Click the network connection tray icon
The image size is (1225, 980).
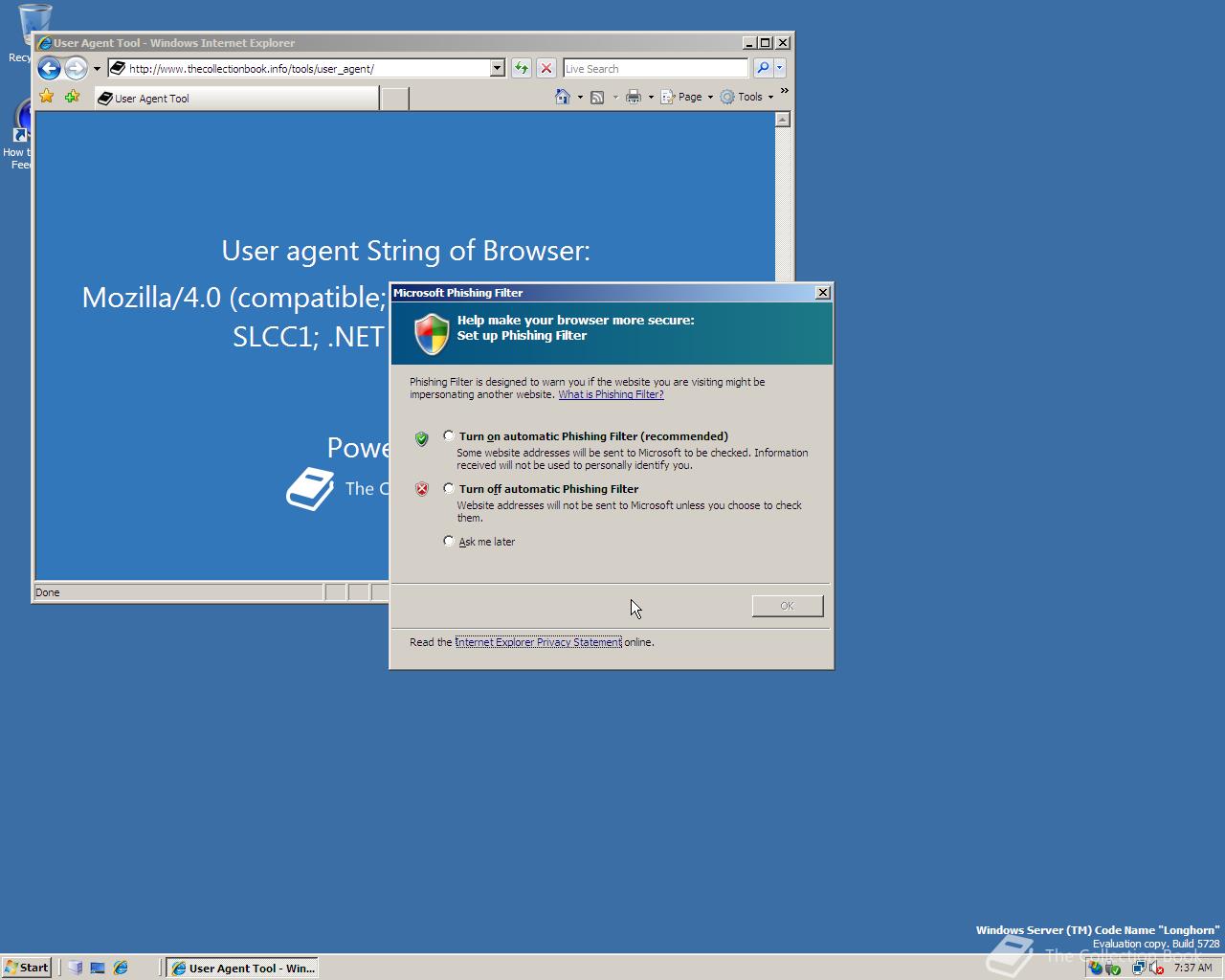click(1138, 968)
